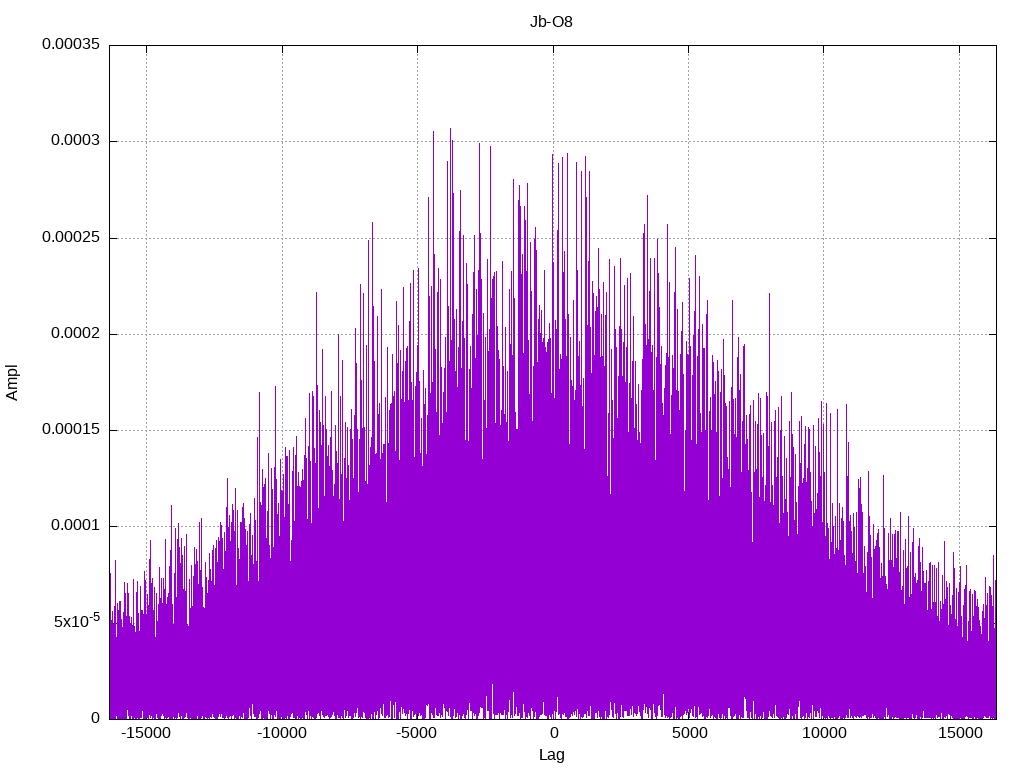The width and height of the screenshot is (1024, 768).
Task: Click the 10000 x-axis tick label
Action: (824, 733)
